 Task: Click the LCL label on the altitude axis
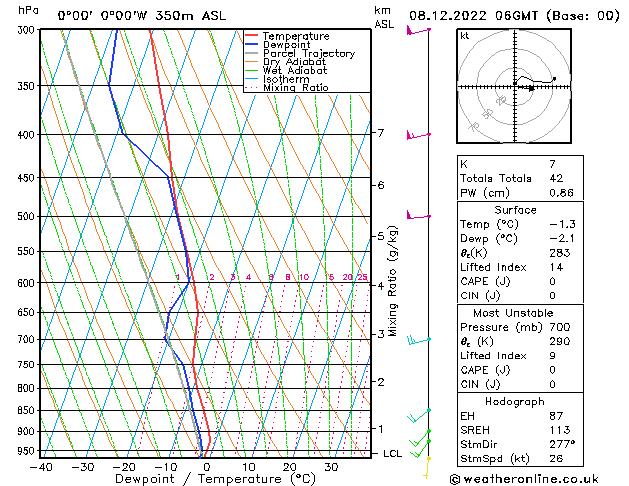(x=393, y=453)
